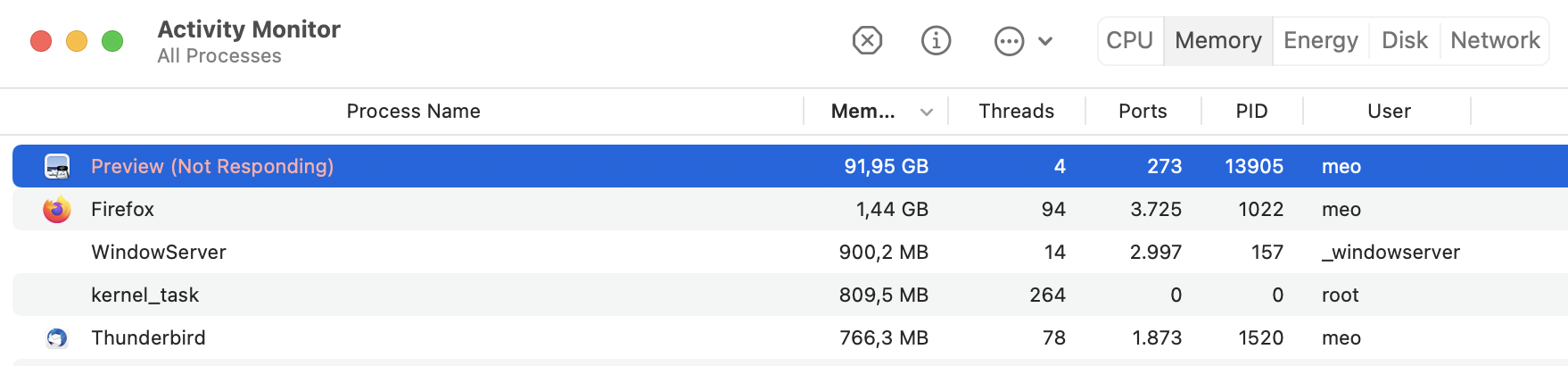
Task: Switch to the CPU tab
Action: tap(1130, 40)
